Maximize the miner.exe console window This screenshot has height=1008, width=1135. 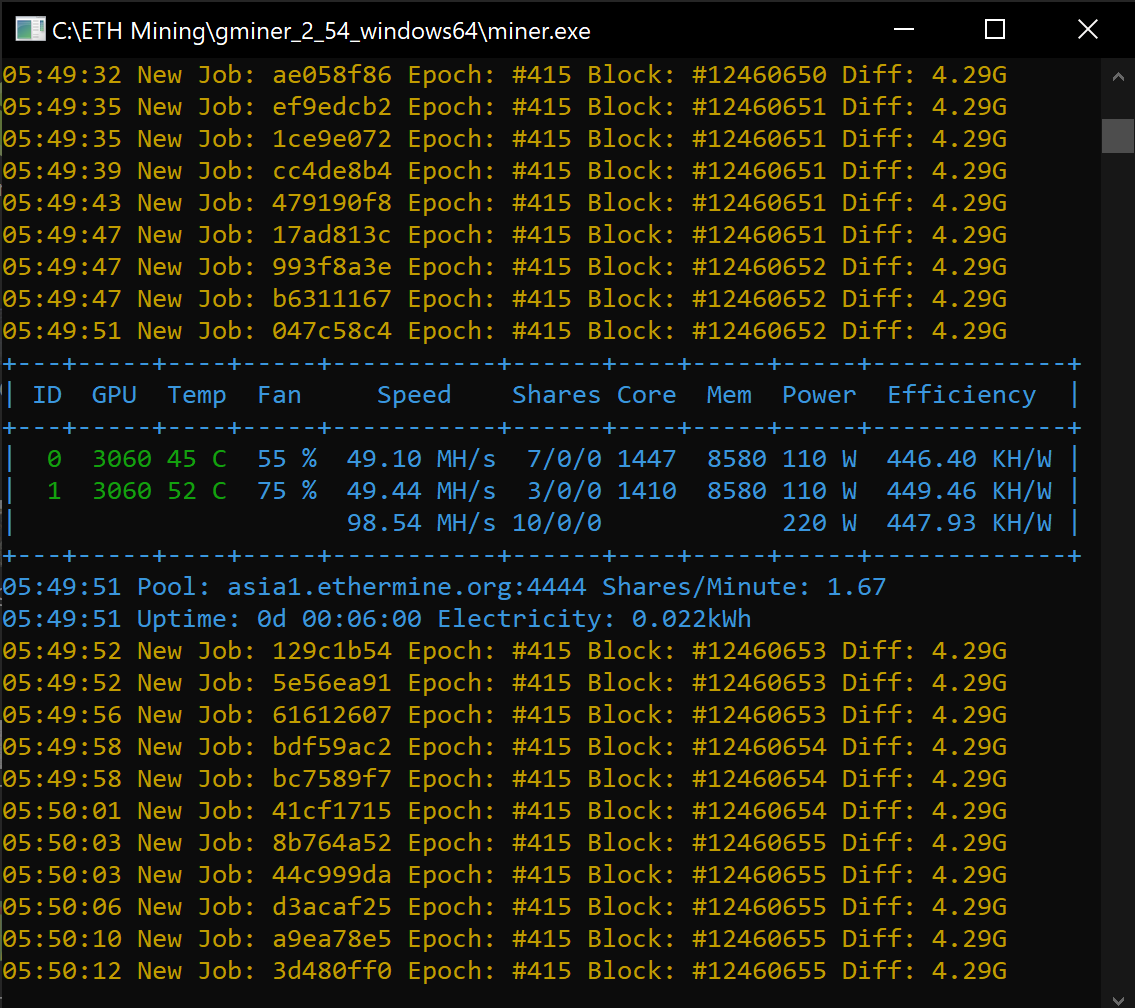coord(995,30)
